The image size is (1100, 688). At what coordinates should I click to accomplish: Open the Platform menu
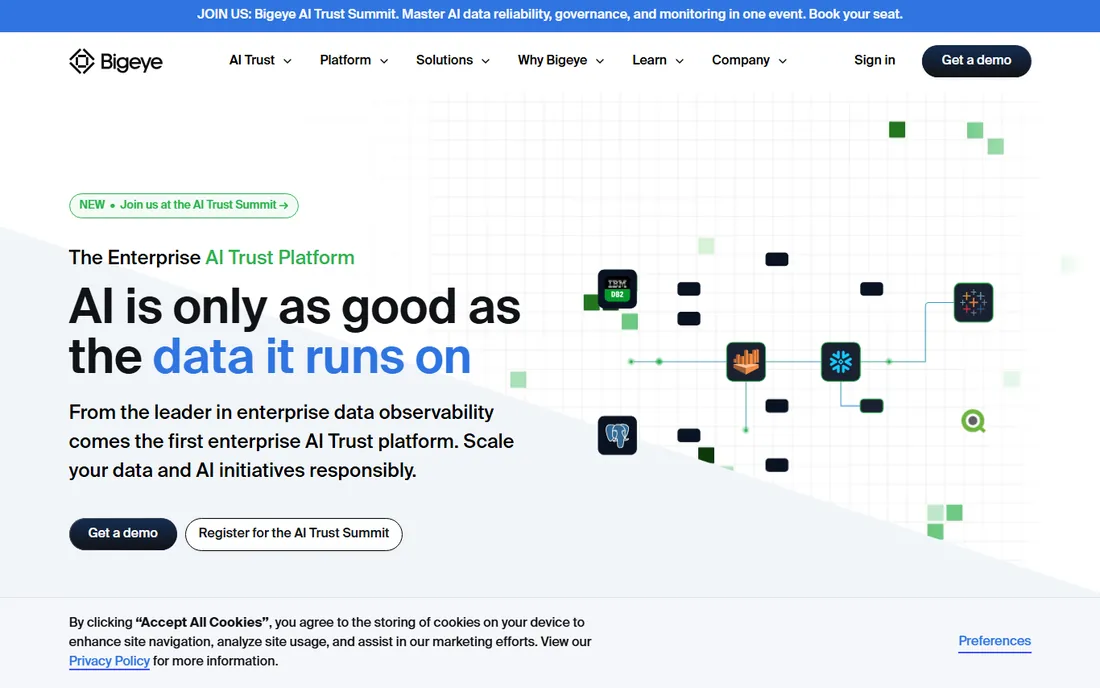point(354,60)
